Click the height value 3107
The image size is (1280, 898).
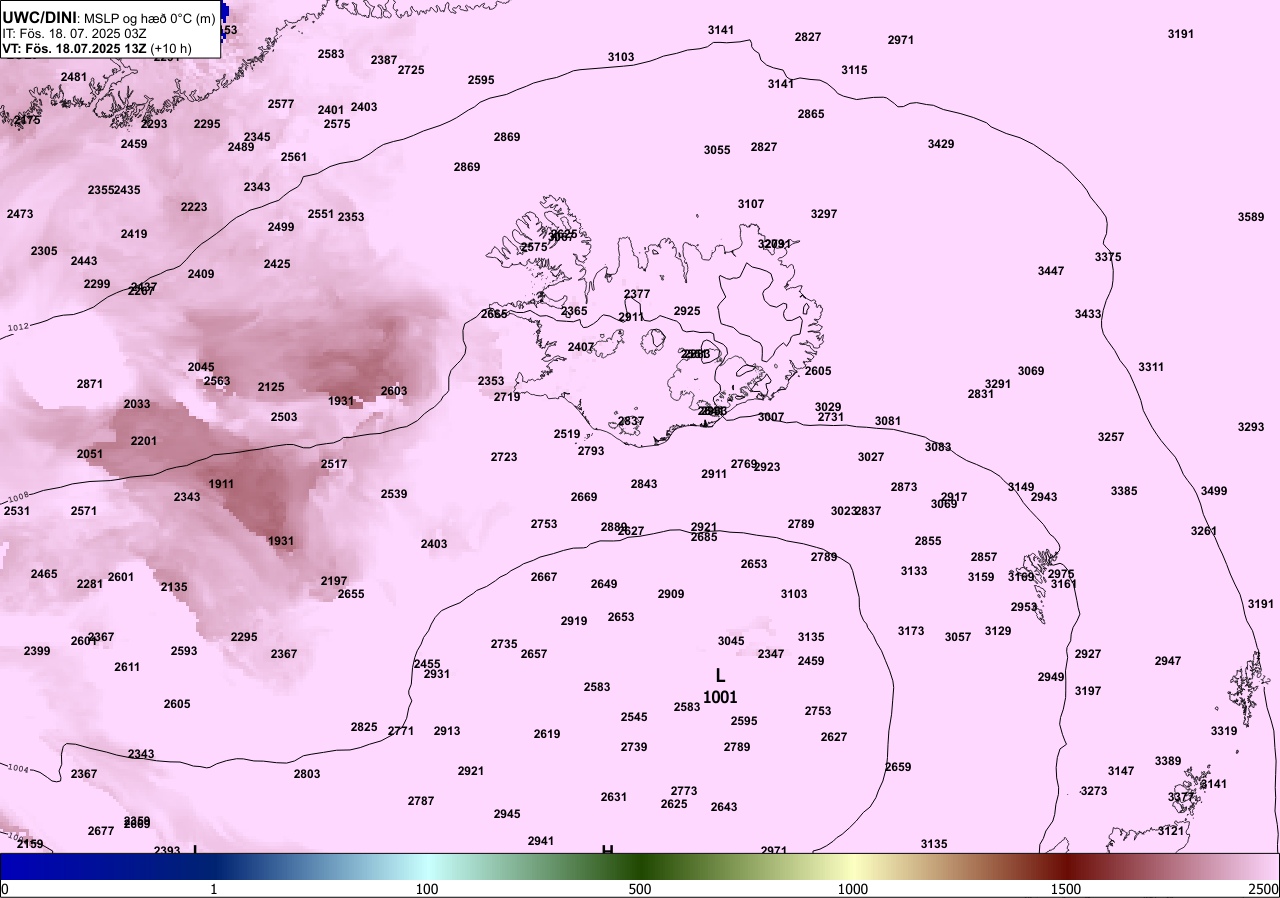point(751,204)
